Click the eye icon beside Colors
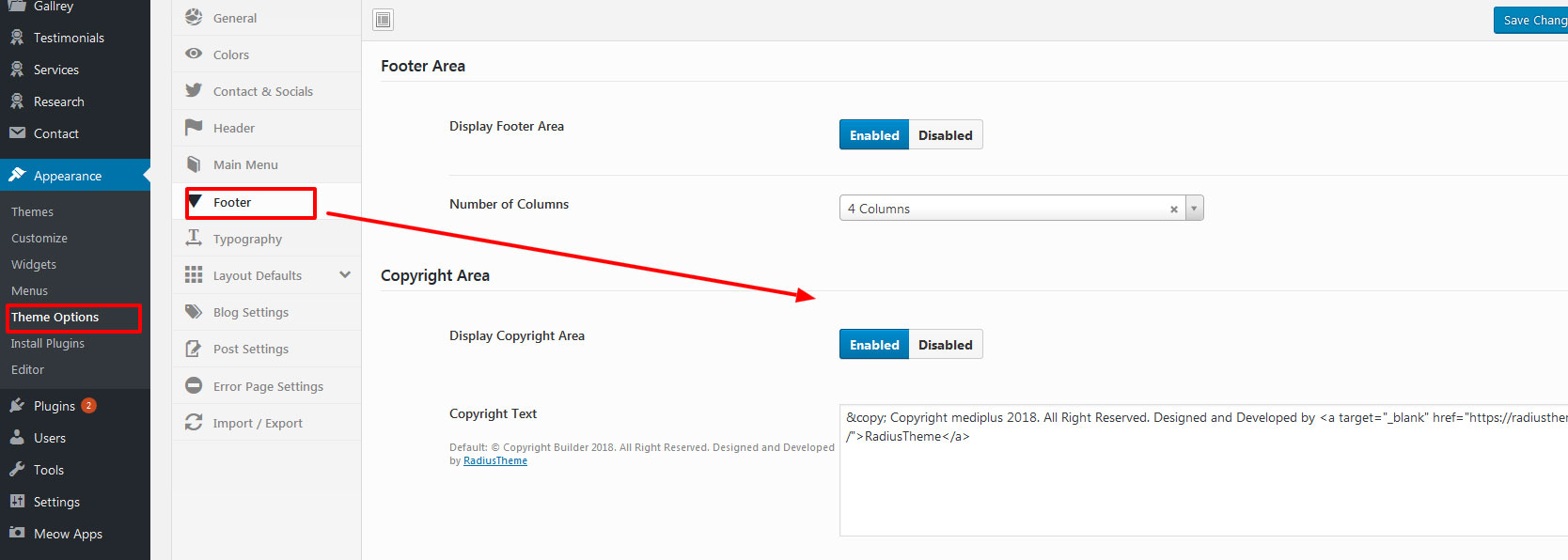Image resolution: width=1568 pixels, height=560 pixels. pyautogui.click(x=194, y=54)
